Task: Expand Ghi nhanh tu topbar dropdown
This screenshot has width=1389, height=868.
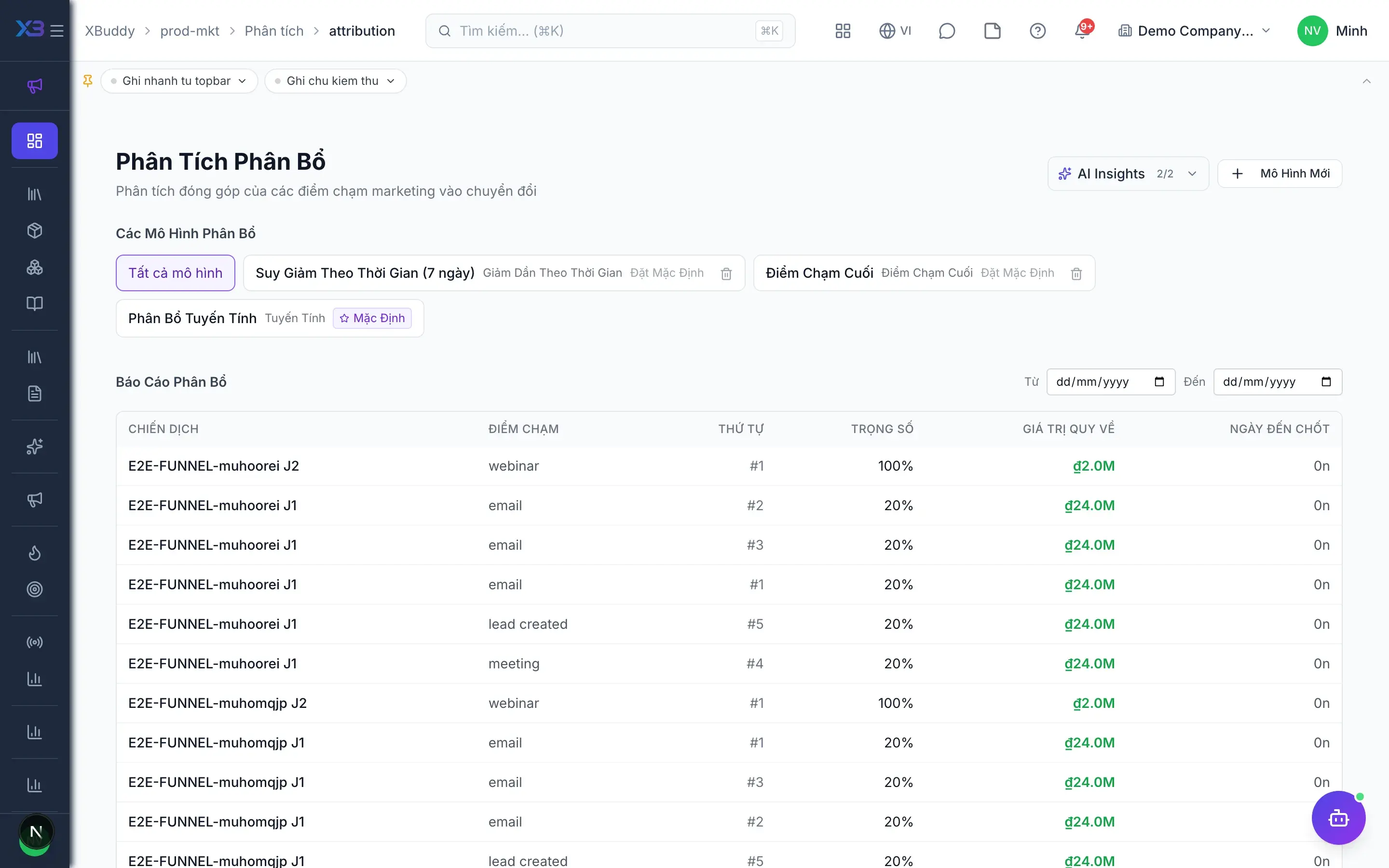Action: (179, 81)
